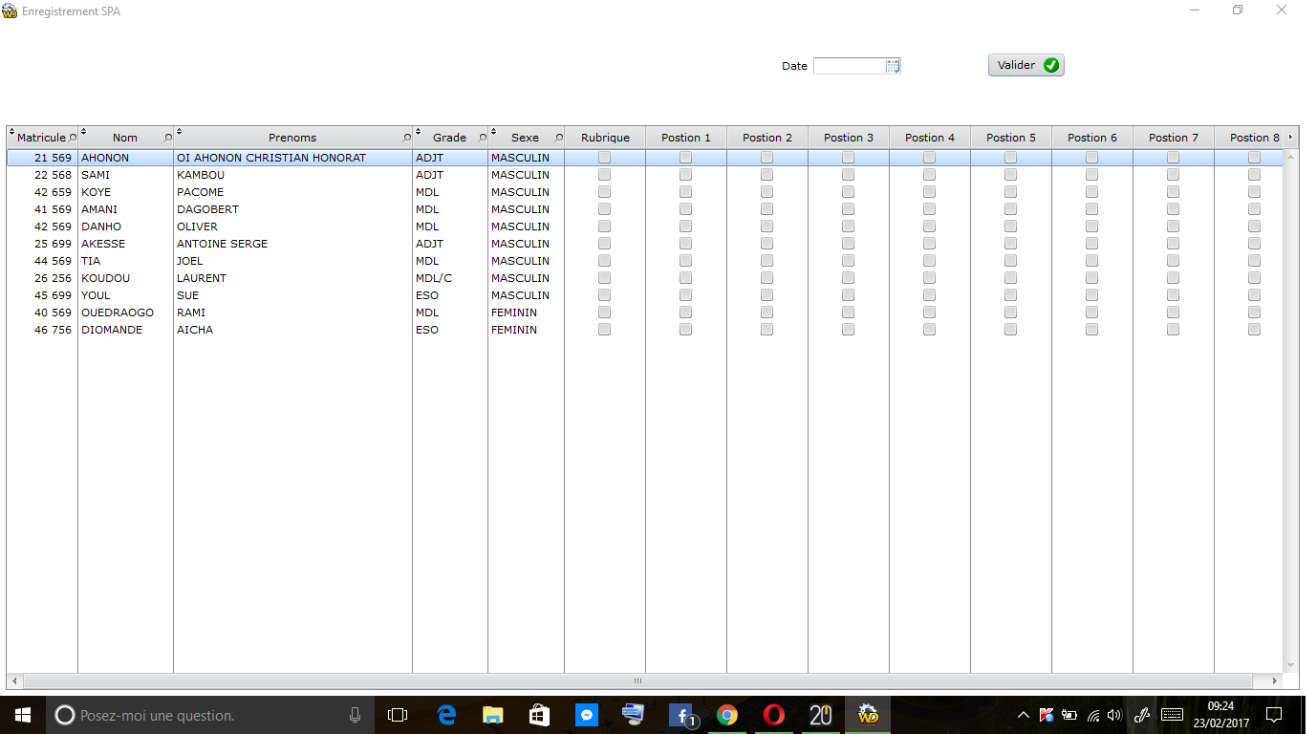Click the Valider button
This screenshot has width=1306, height=734.
click(1026, 65)
